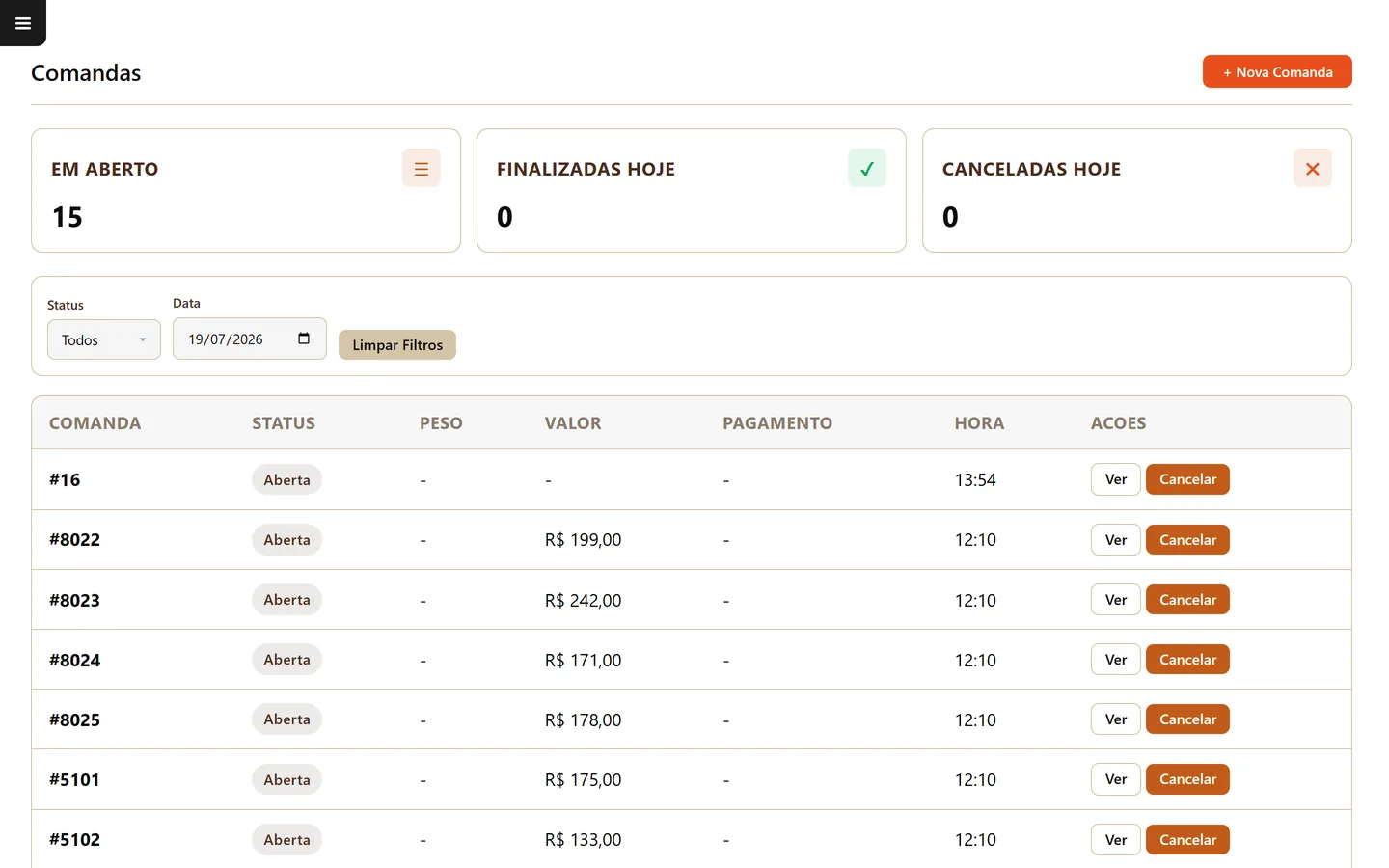Expand the Status dropdown showing Todos

click(x=104, y=339)
